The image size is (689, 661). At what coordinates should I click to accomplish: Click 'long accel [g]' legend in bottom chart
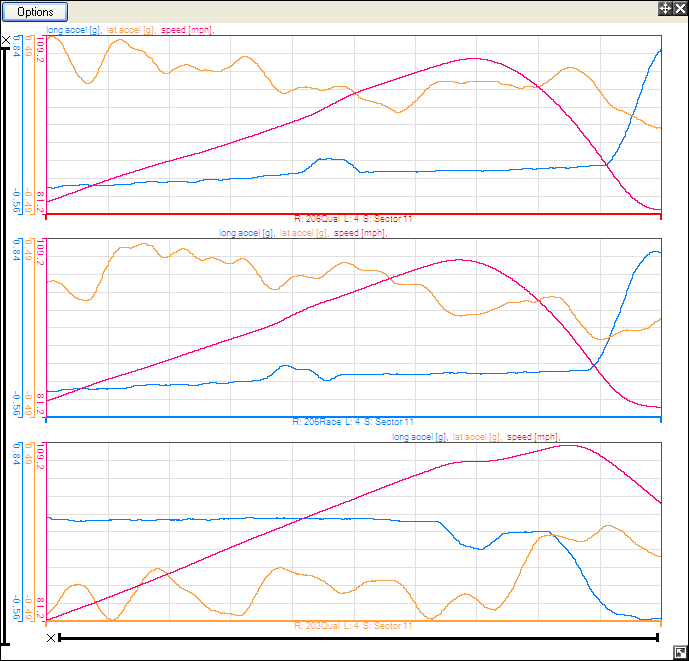[419, 437]
